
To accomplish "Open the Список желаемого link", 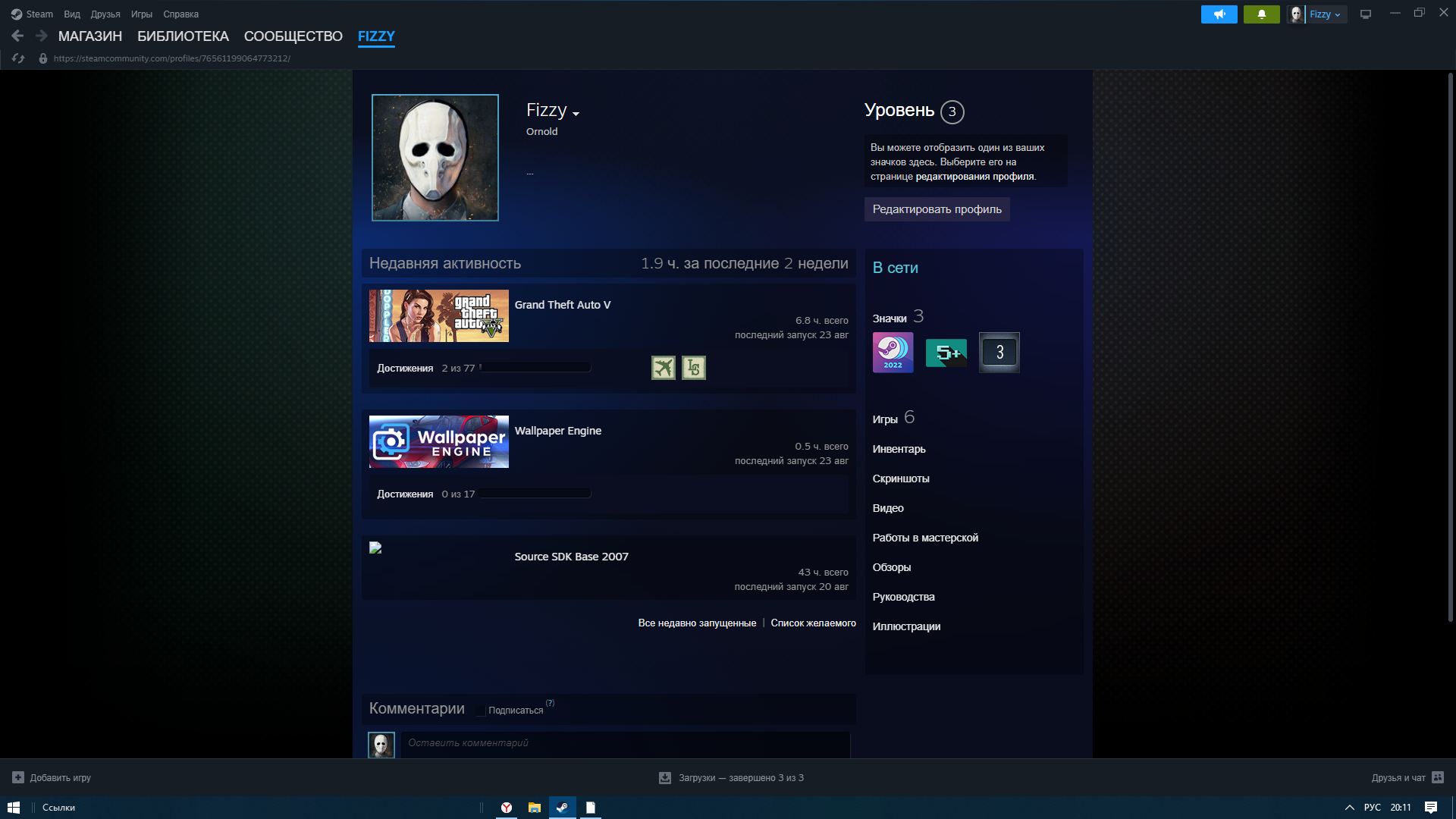I will coord(813,623).
